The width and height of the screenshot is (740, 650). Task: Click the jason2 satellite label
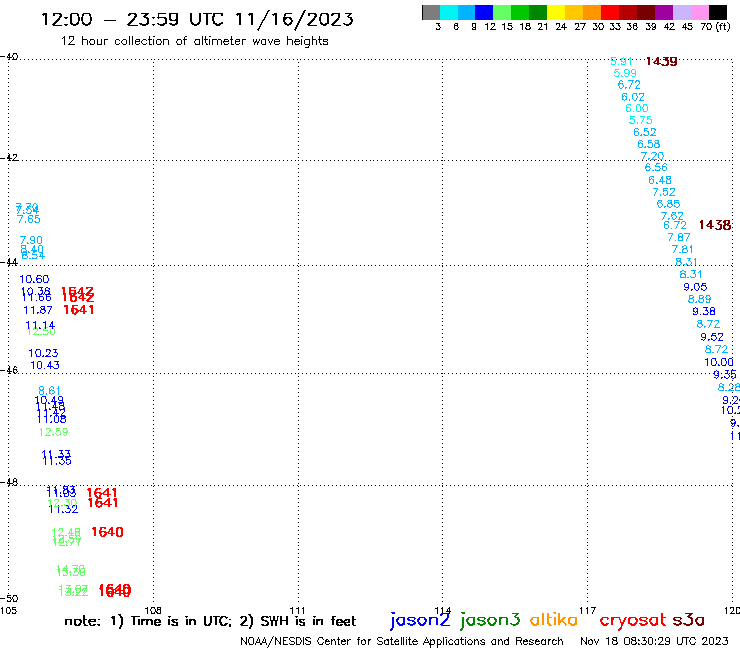click(x=420, y=620)
